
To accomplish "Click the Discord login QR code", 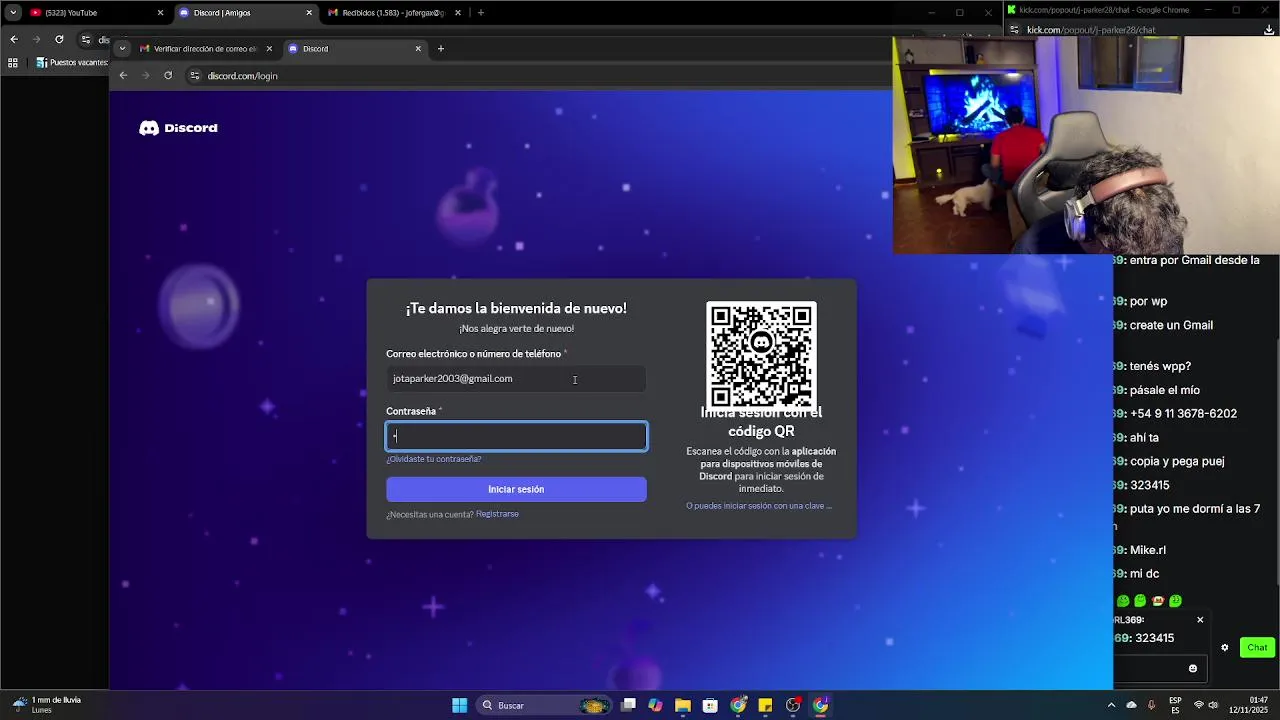I will pyautogui.click(x=761, y=356).
